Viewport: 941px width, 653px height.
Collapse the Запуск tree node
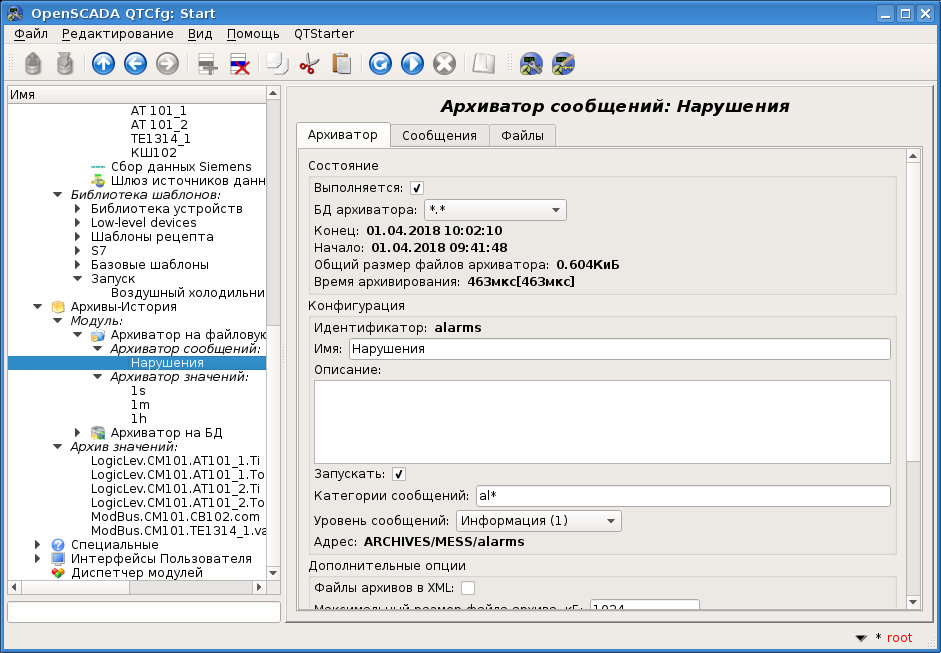pos(77,278)
